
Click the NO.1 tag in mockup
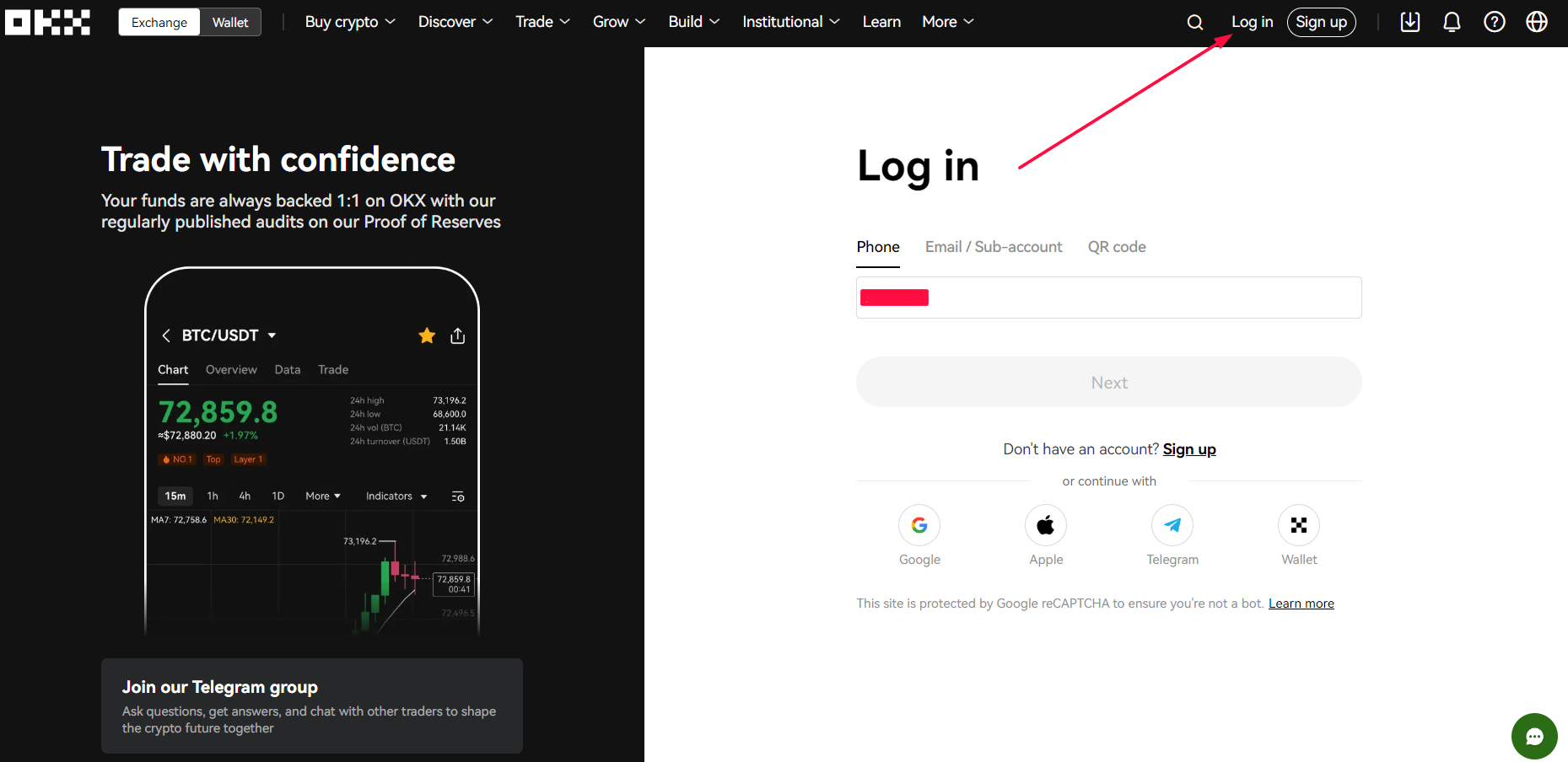pos(178,459)
